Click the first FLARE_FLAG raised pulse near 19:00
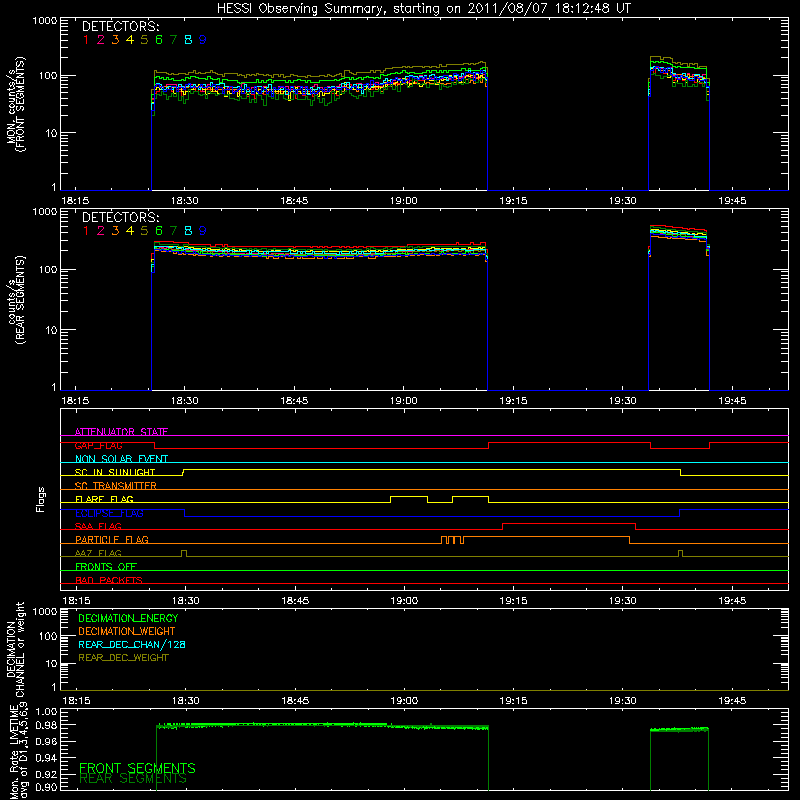The width and height of the screenshot is (800, 800). [x=409, y=497]
